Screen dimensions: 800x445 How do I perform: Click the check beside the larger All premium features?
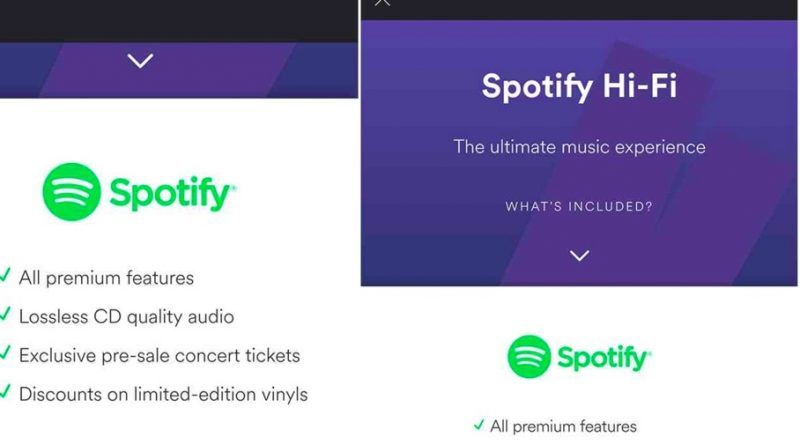(x=6, y=277)
